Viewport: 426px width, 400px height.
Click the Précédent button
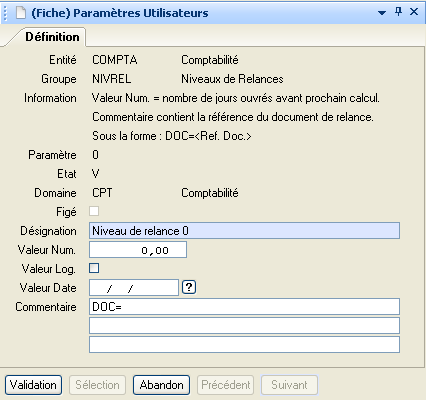point(226,385)
